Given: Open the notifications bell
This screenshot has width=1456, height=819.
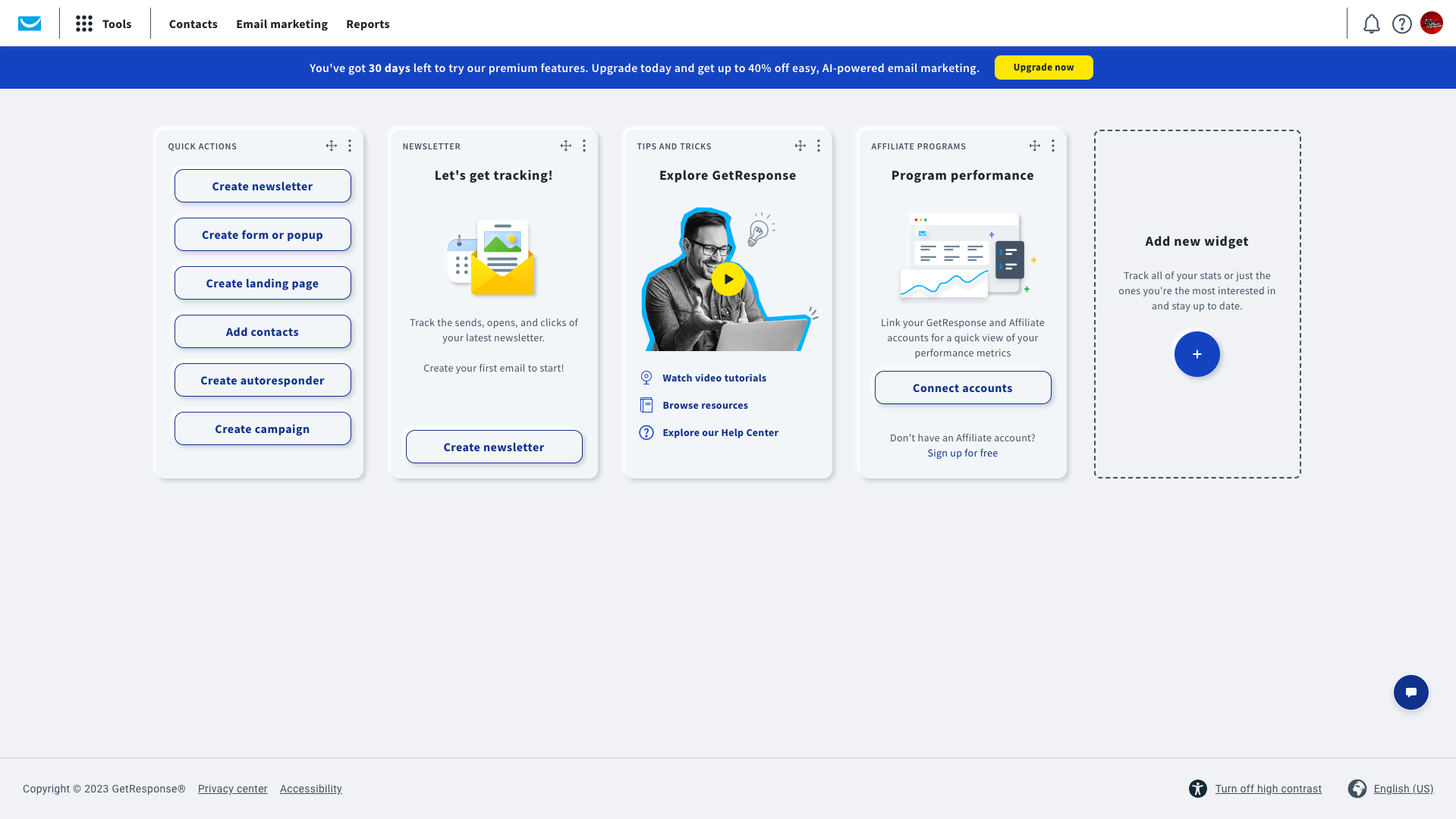Looking at the screenshot, I should coord(1371,24).
